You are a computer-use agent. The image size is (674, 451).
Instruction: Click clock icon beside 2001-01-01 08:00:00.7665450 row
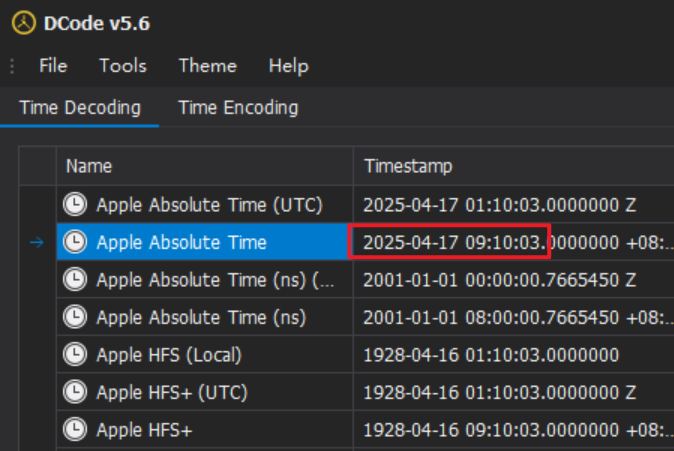75,317
